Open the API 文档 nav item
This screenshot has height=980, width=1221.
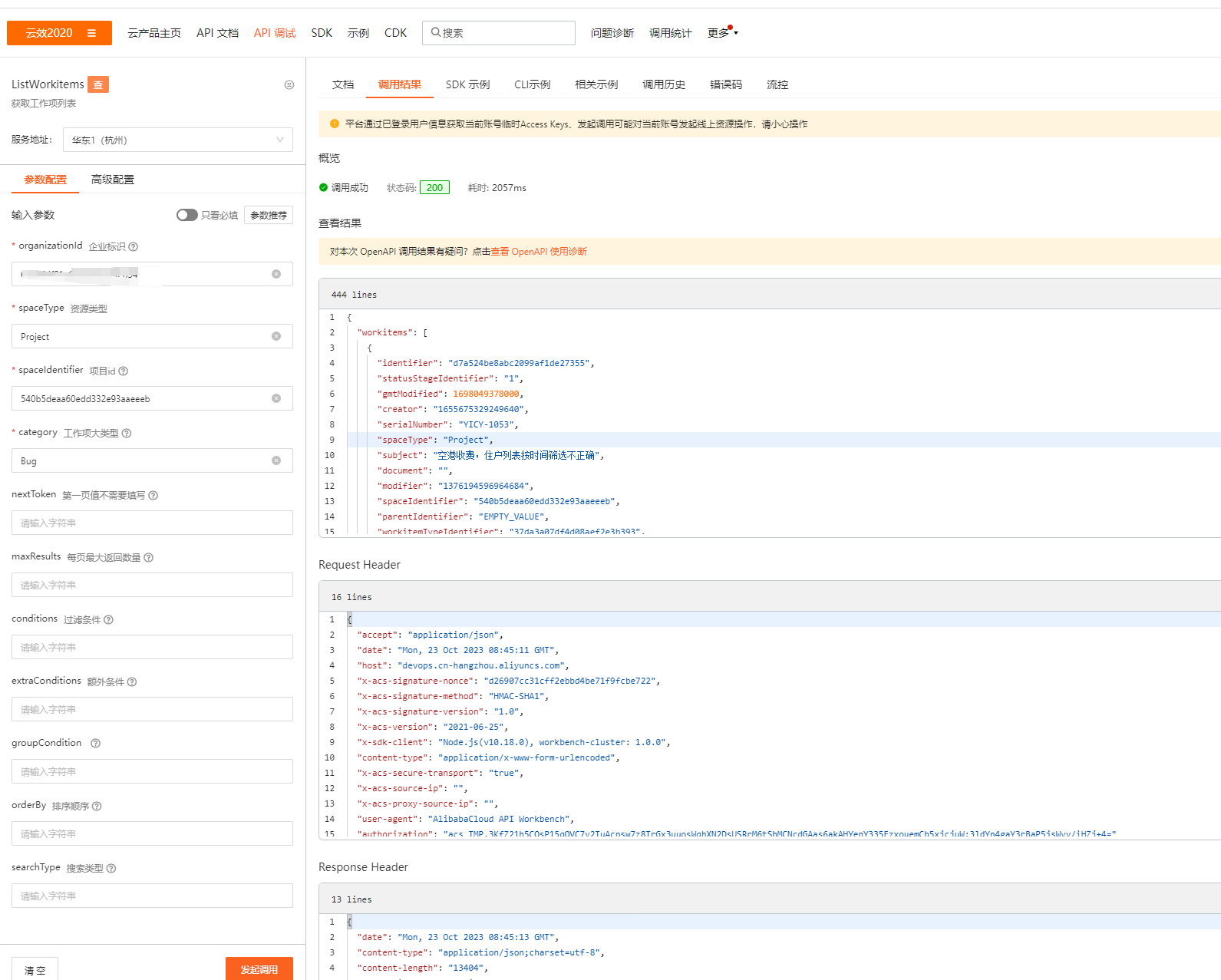pyautogui.click(x=217, y=33)
